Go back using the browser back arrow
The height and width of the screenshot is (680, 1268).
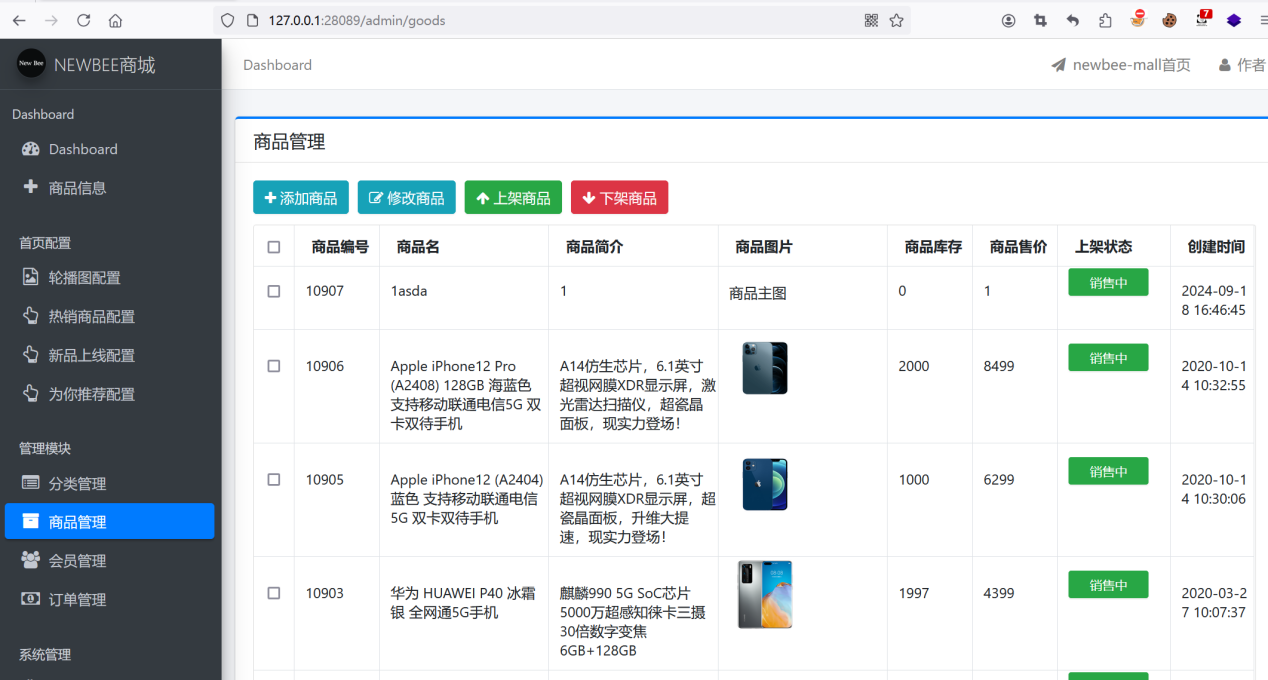(19, 20)
